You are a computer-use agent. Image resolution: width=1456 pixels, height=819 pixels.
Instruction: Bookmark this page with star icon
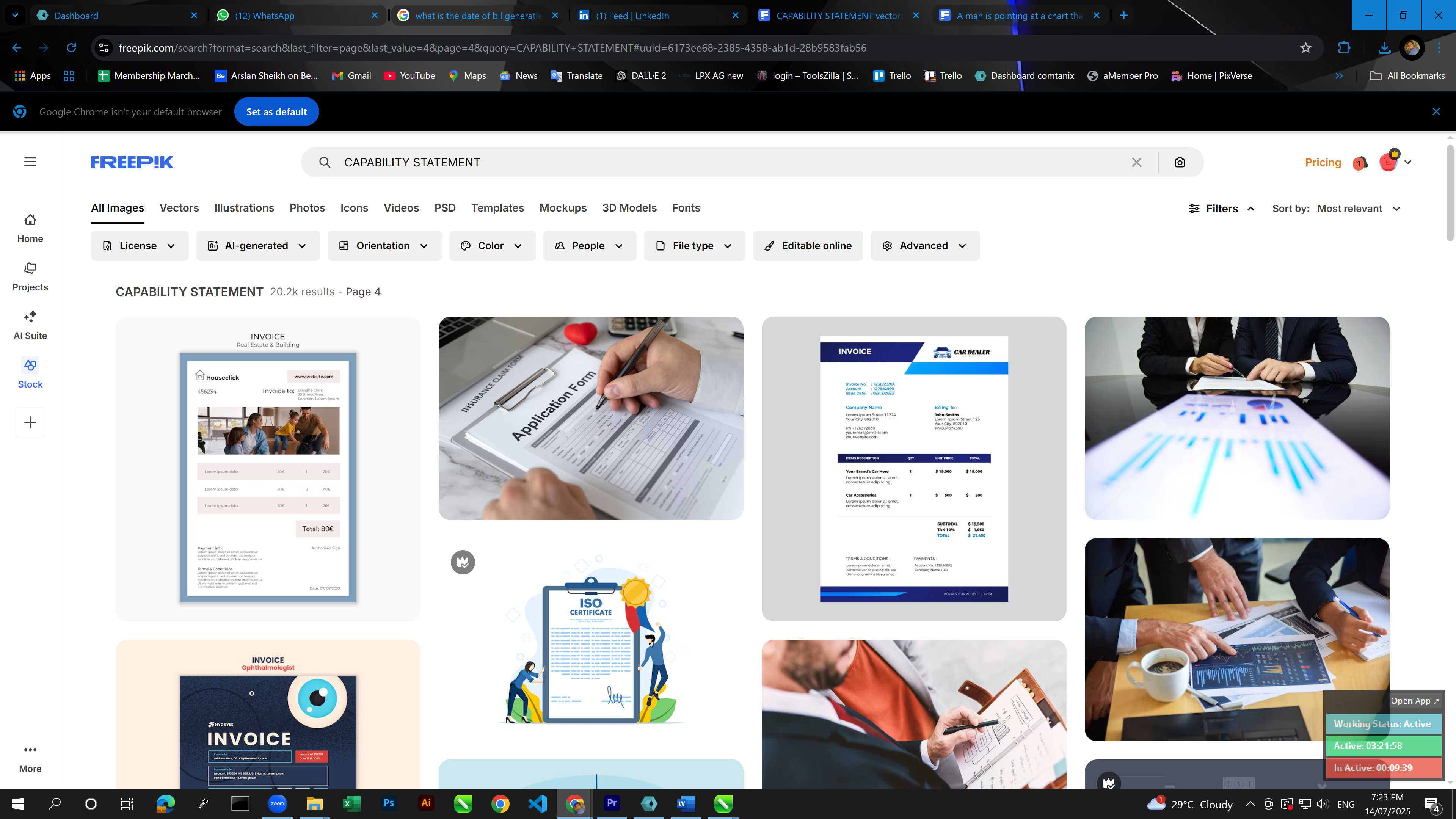1305,48
